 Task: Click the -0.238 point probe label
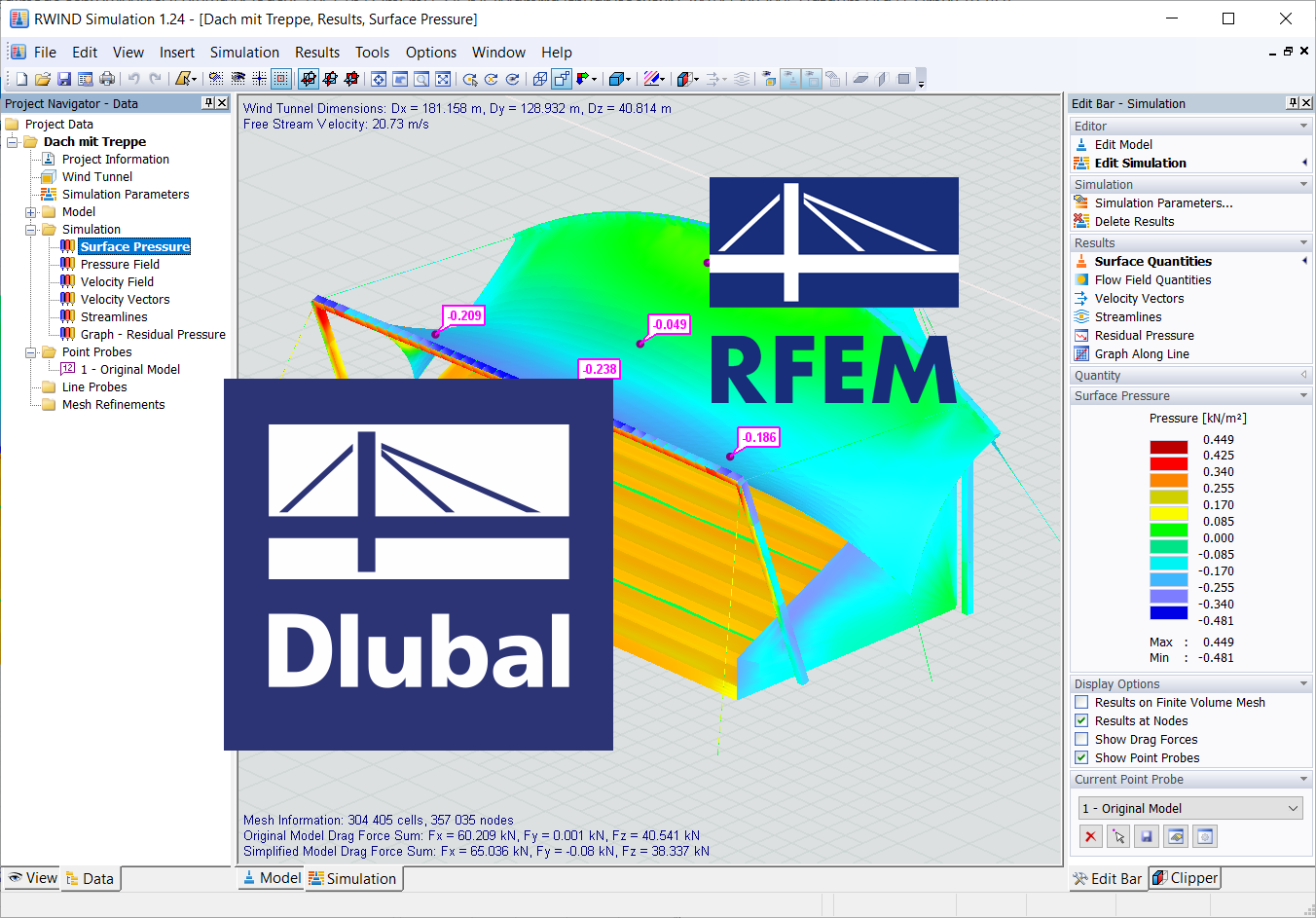(600, 369)
